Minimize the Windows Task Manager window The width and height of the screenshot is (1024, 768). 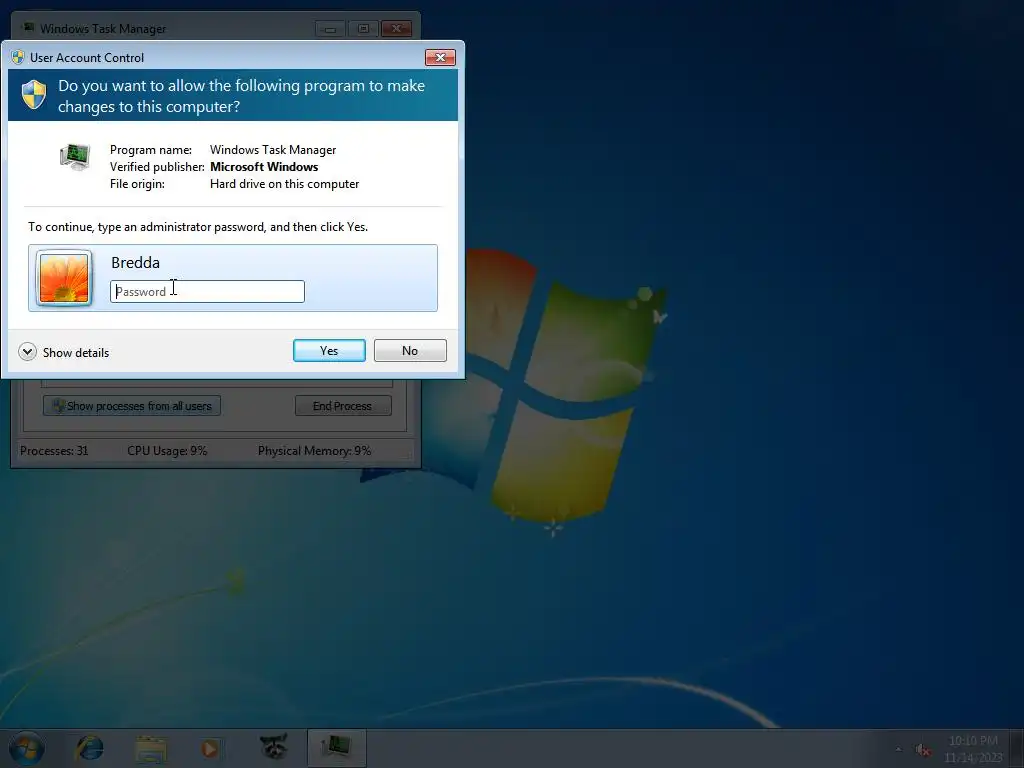[x=330, y=29]
